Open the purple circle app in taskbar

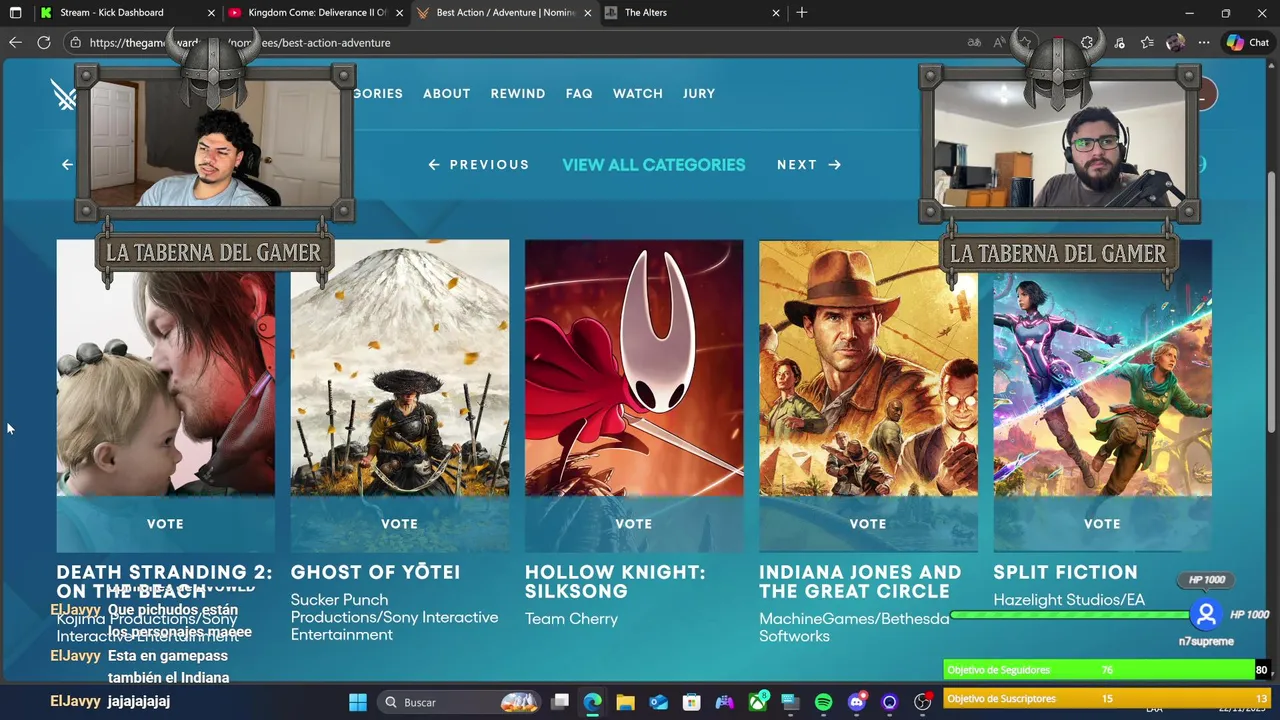pos(890,702)
